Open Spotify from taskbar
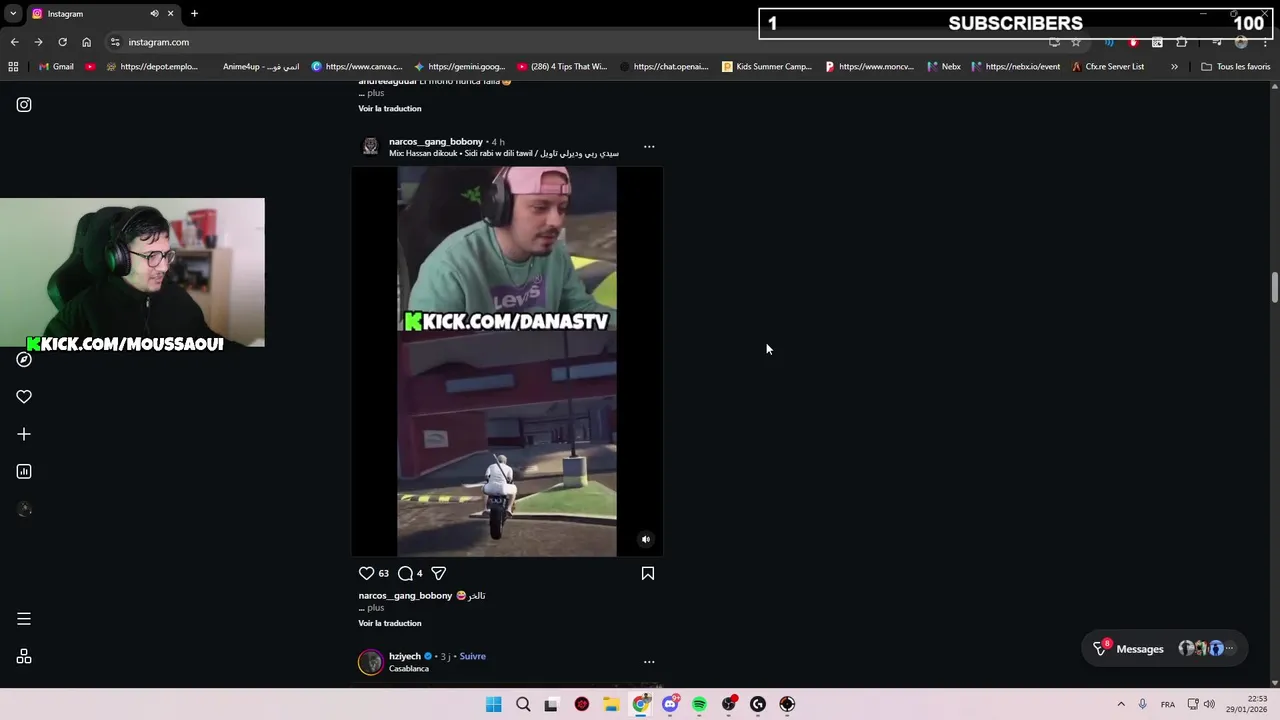The width and height of the screenshot is (1280, 720). click(699, 704)
